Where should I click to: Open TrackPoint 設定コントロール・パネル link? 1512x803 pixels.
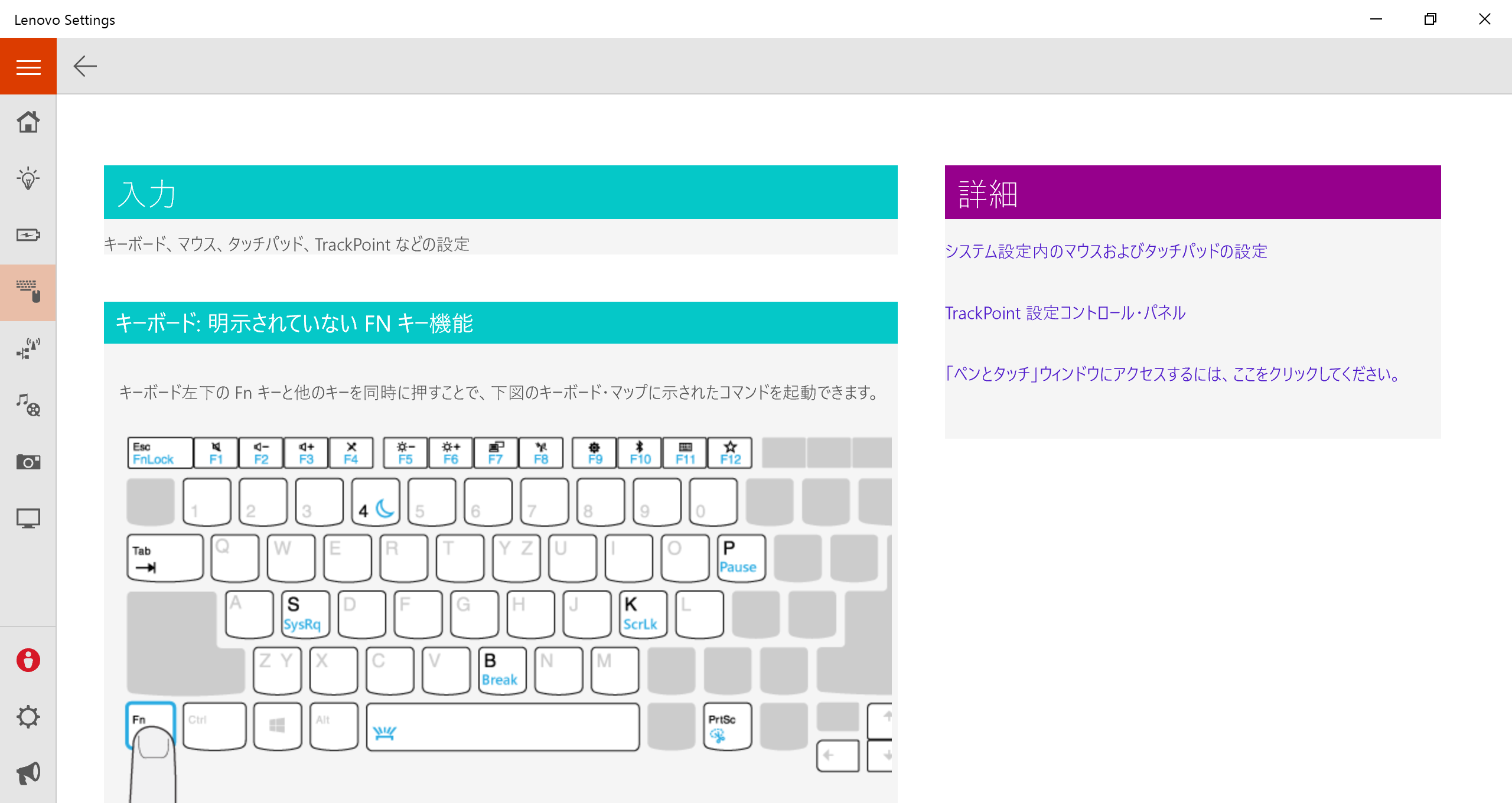click(x=1065, y=313)
